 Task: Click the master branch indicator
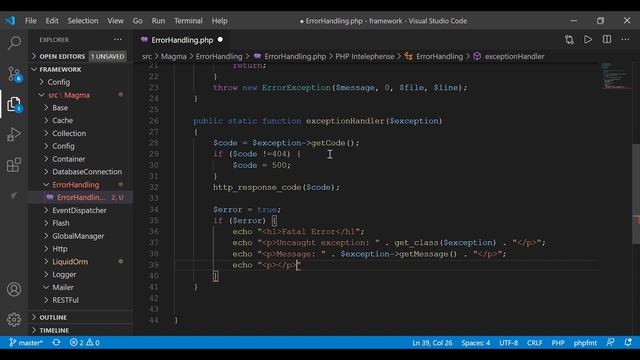pyautogui.click(x=26, y=342)
